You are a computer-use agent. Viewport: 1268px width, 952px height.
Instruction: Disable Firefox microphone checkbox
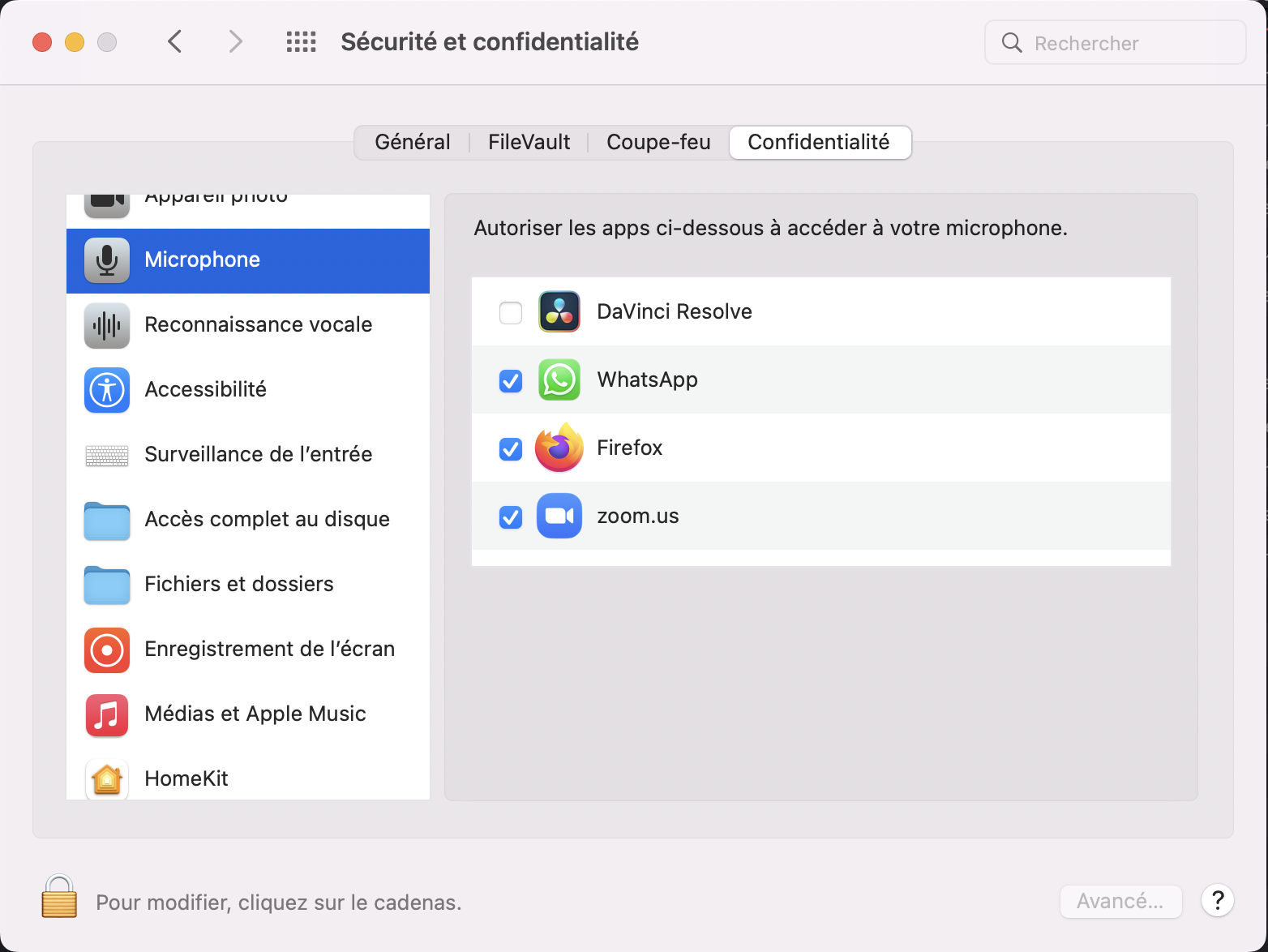[x=511, y=448]
